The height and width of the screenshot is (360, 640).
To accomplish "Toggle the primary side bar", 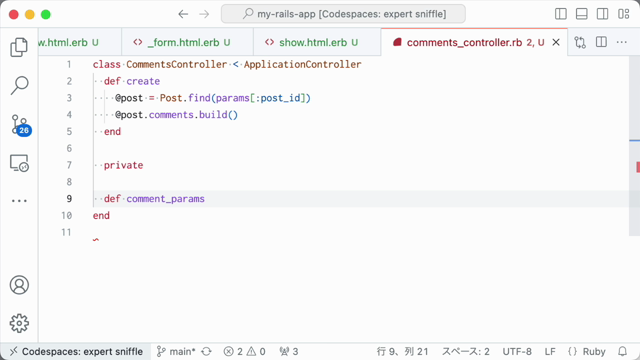I will [x=561, y=14].
